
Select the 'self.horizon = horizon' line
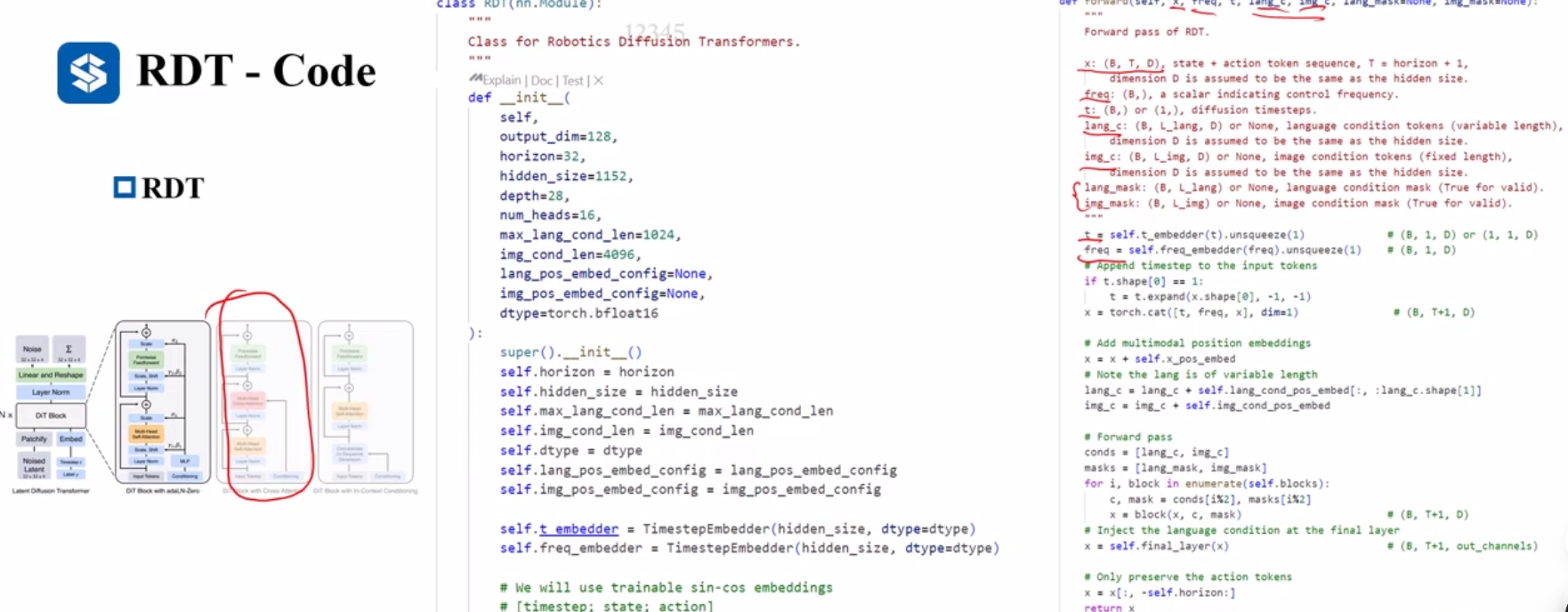tap(586, 372)
